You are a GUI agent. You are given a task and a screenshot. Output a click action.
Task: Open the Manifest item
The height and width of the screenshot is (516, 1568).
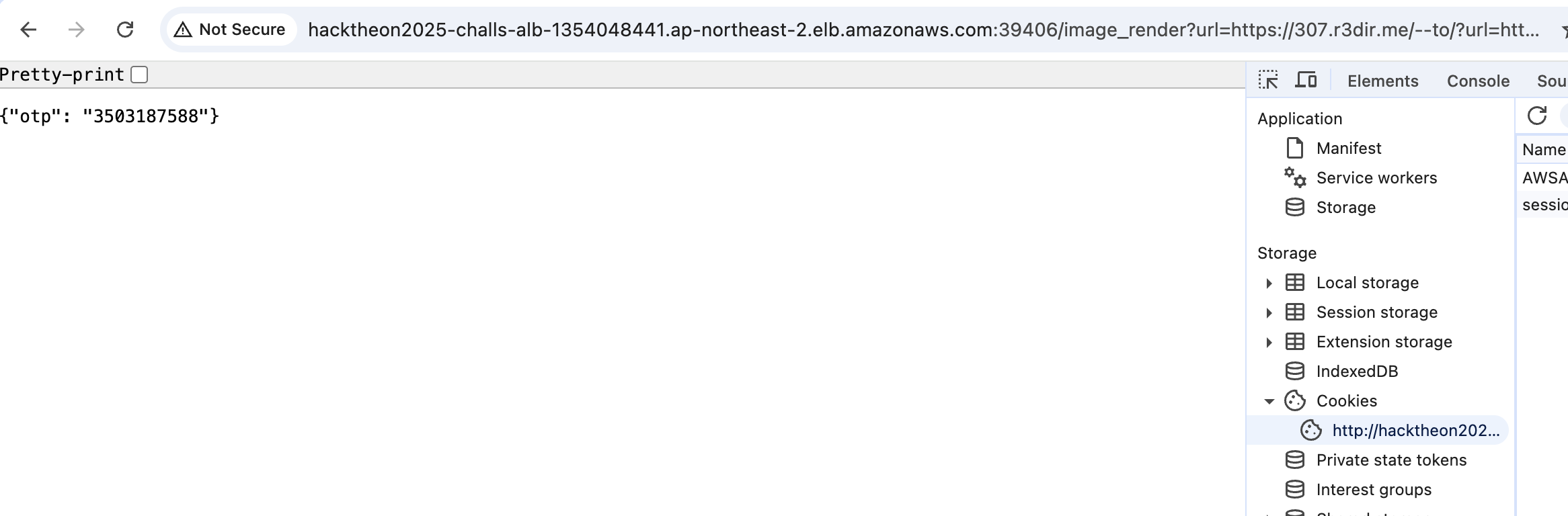tap(1349, 148)
